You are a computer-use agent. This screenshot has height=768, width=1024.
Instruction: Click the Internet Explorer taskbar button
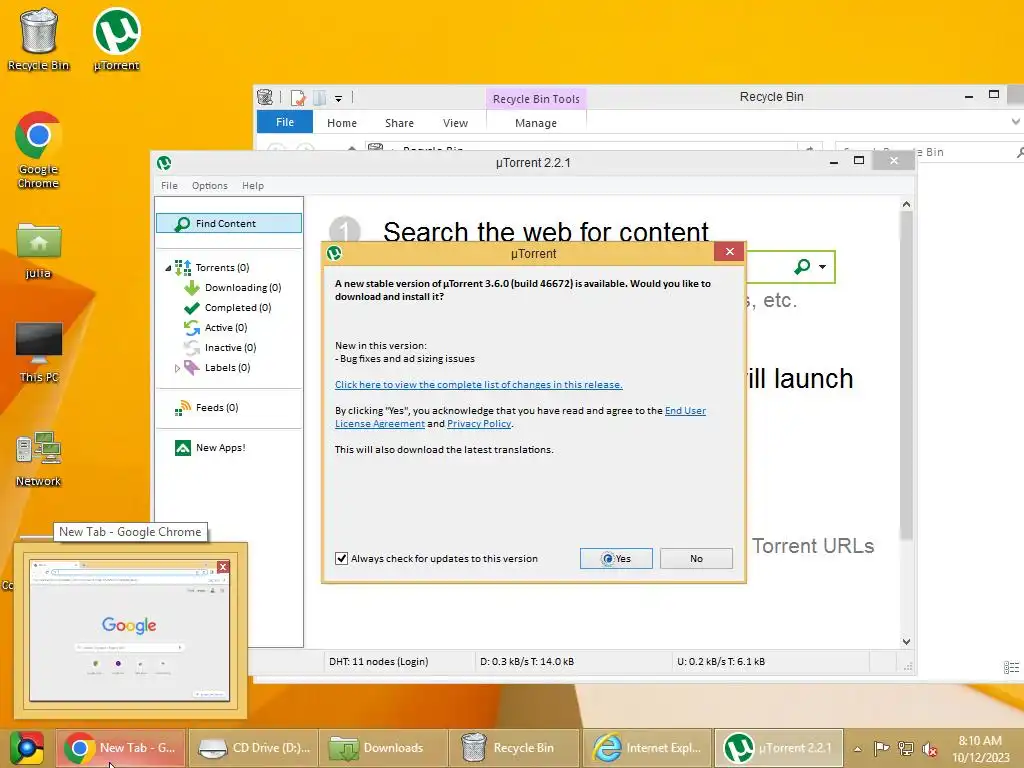click(x=647, y=748)
